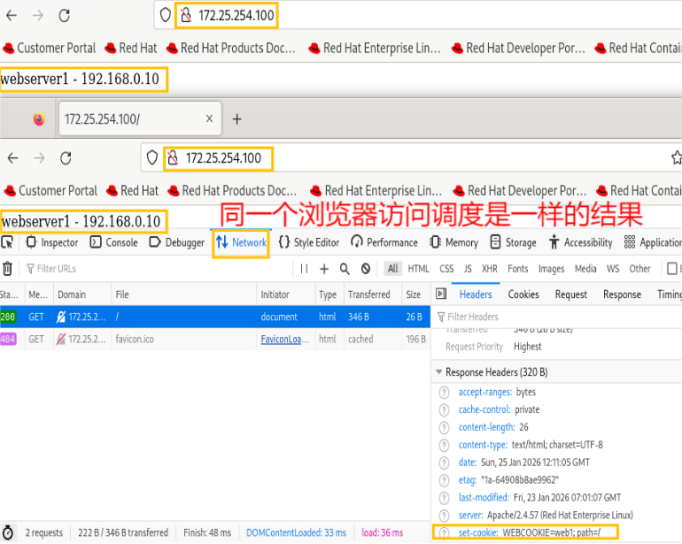The height and width of the screenshot is (544, 682).
Task: Select the 200 GET / document request
Action: coord(215,317)
